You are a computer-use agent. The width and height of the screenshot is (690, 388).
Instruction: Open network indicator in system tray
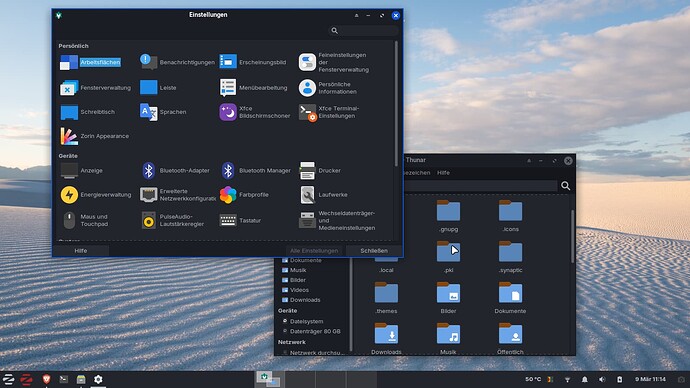(x=567, y=379)
